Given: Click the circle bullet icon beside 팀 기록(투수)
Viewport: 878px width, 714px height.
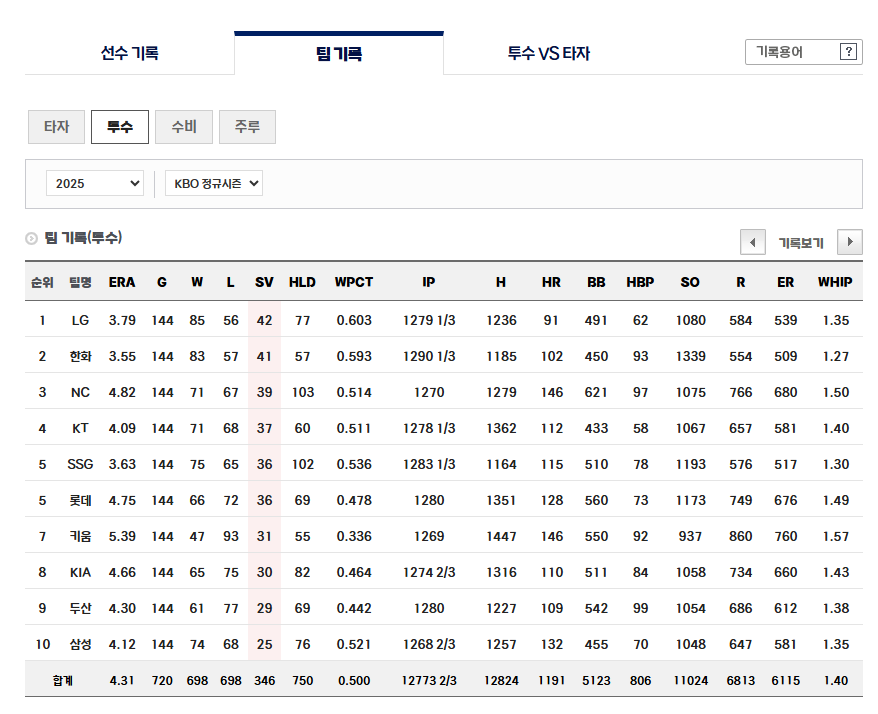Looking at the screenshot, I should point(31,239).
